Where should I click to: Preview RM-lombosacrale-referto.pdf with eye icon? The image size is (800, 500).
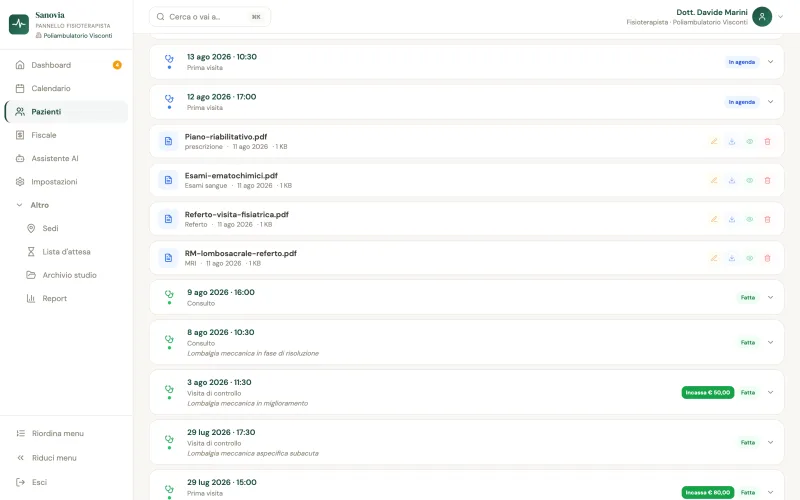point(749,258)
